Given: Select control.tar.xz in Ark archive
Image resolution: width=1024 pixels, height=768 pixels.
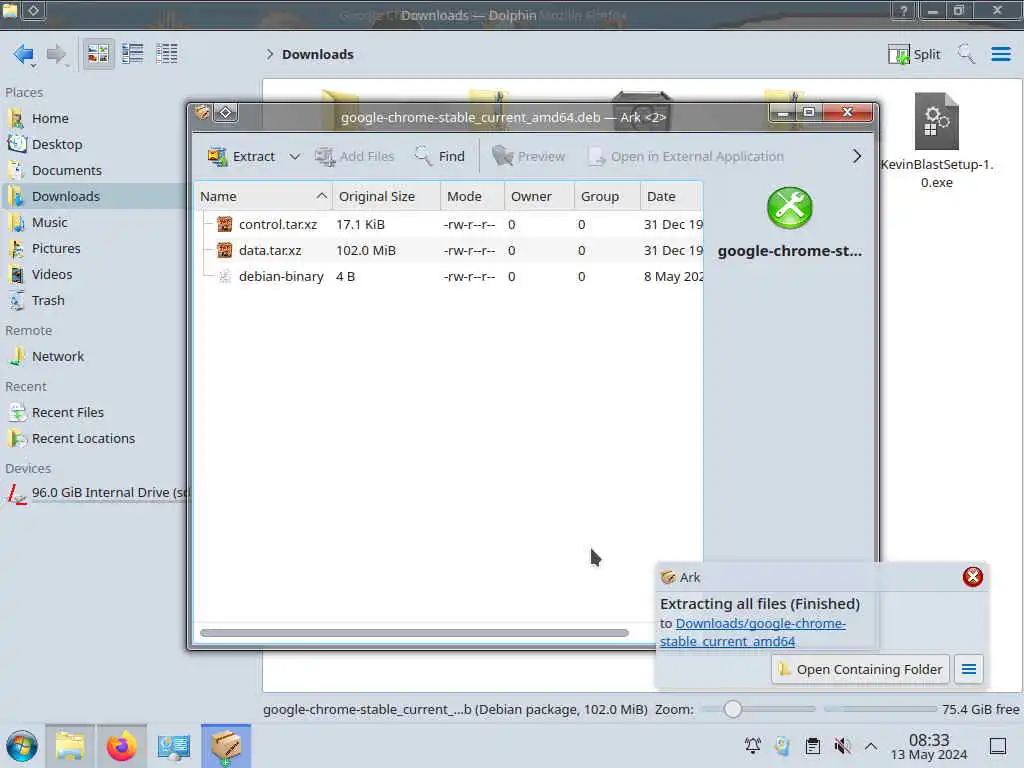Looking at the screenshot, I should tap(278, 225).
